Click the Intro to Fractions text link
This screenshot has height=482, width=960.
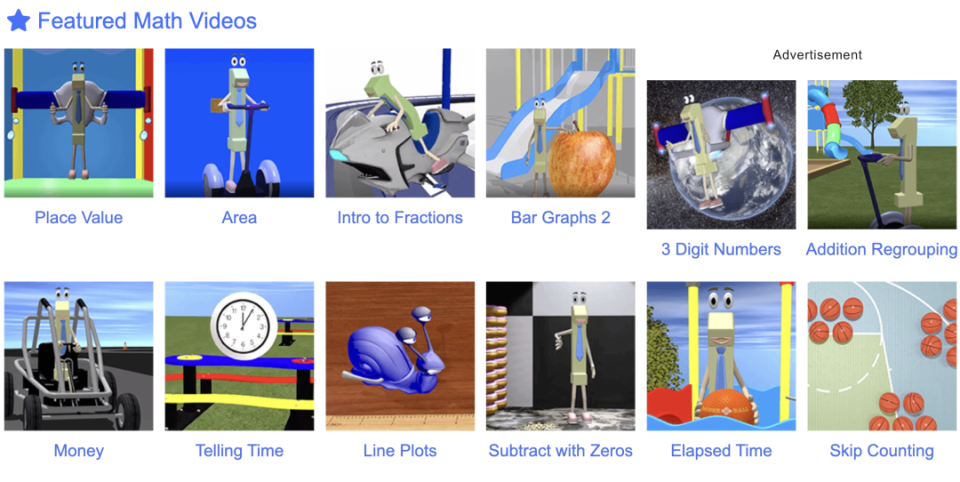click(x=400, y=217)
